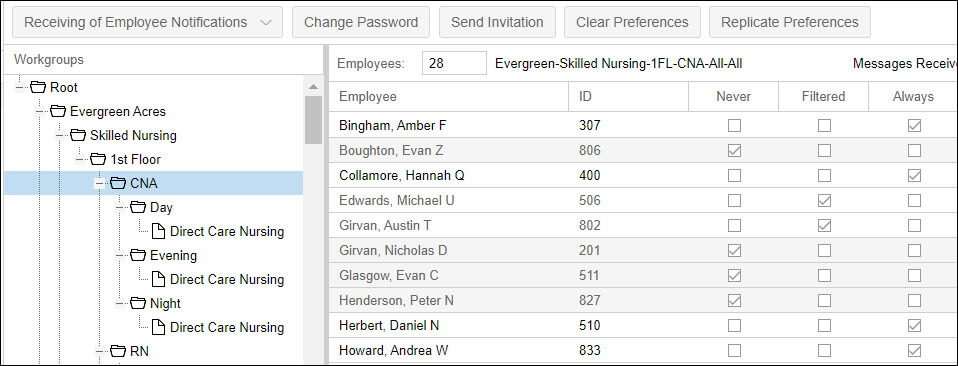Select the Day folder icon
This screenshot has height=366, width=958.
coord(138,207)
